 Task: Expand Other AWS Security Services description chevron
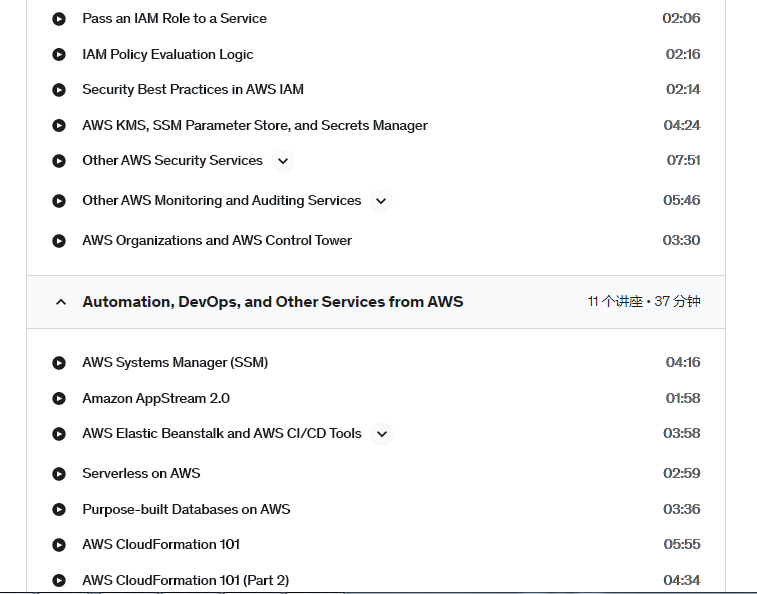(283, 161)
